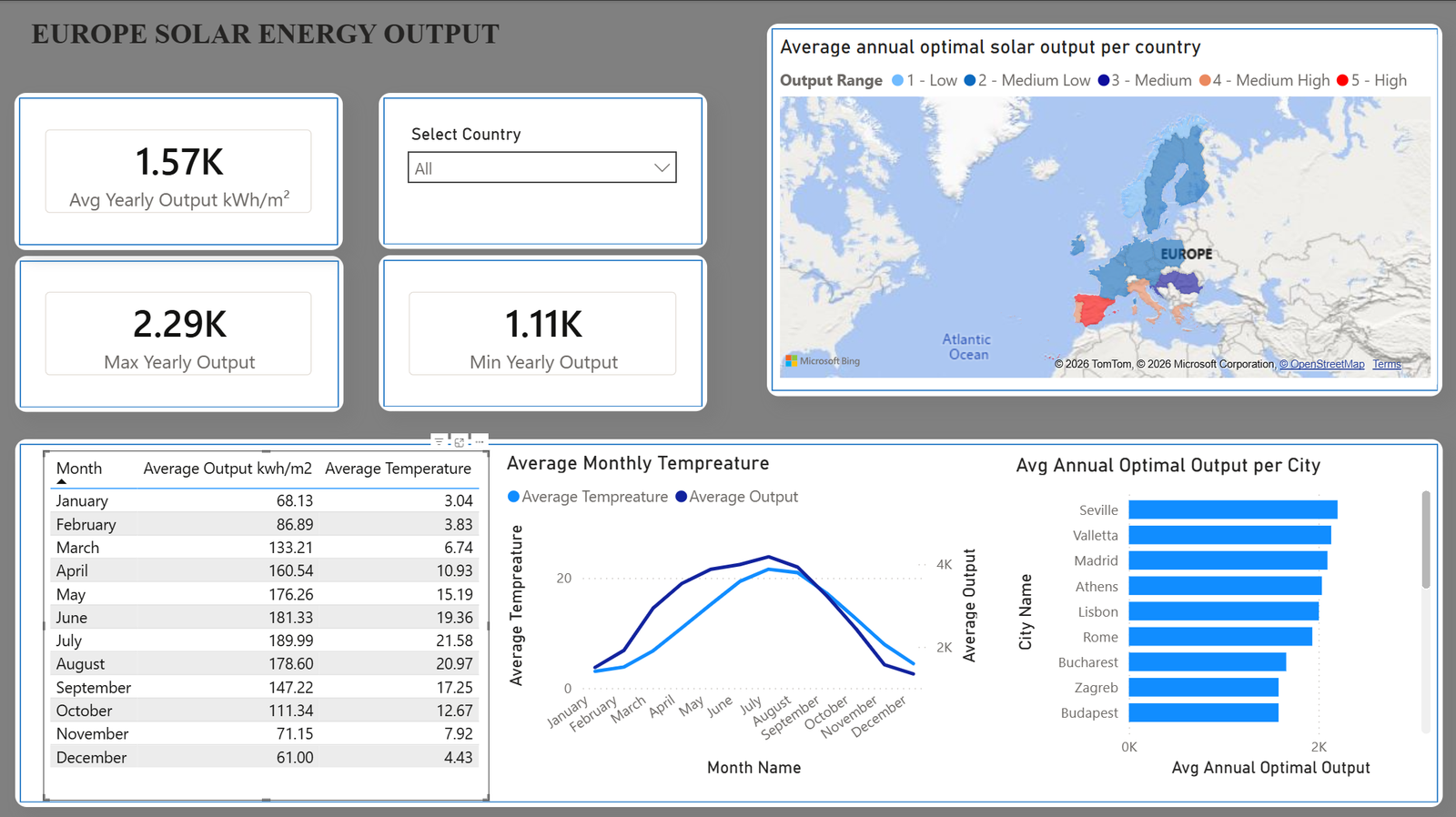
Task: Click the city bar chart vertical scrollbar
Action: 1426,540
